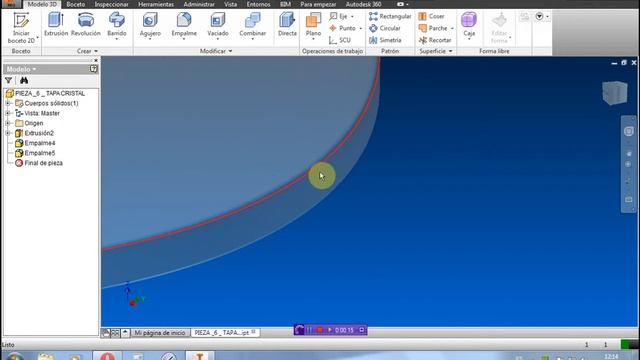Choose the Simetría mirror tool
Viewport: 640px width, 360px height.
click(x=385, y=40)
